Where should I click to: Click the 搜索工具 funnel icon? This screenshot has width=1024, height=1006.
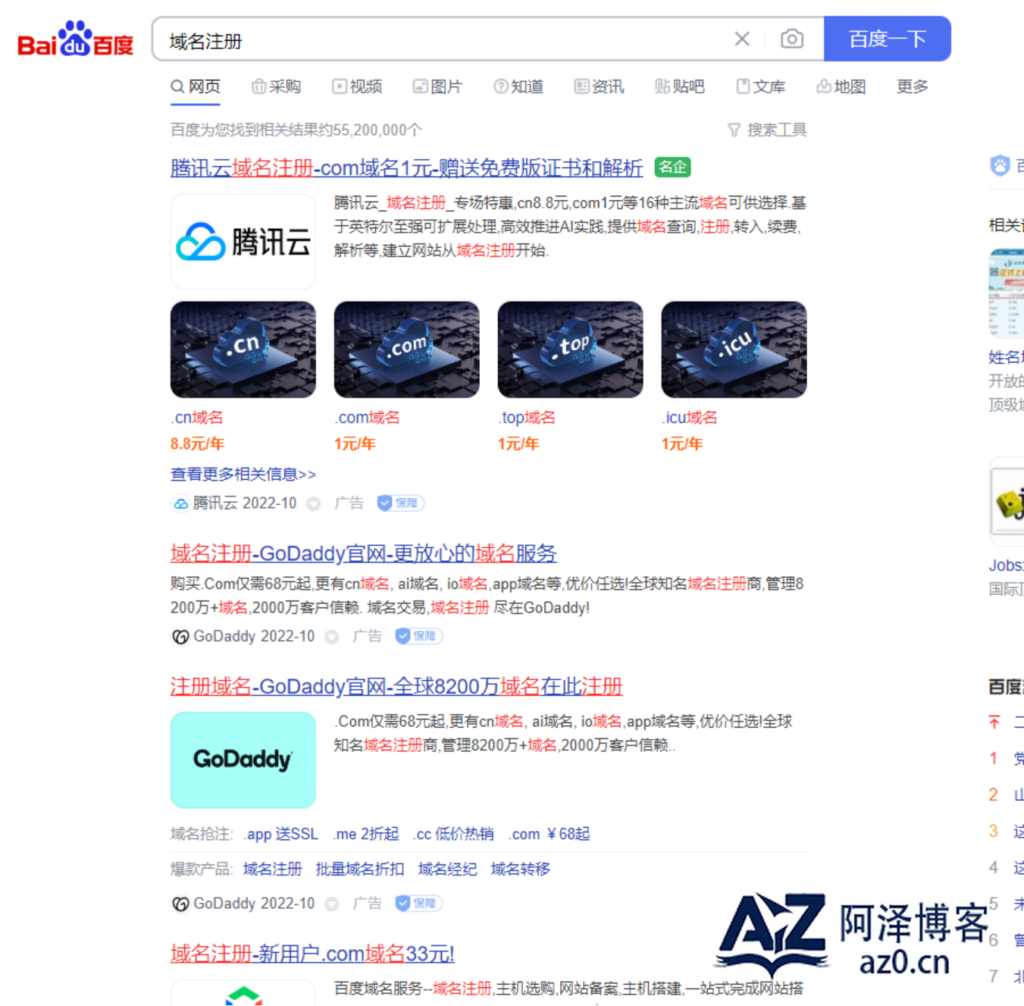point(734,131)
